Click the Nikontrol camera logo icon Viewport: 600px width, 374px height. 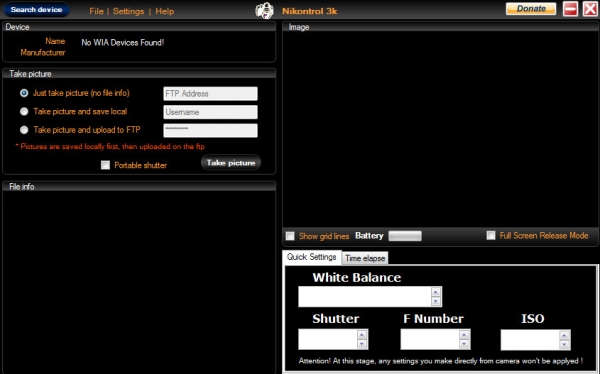tap(264, 10)
